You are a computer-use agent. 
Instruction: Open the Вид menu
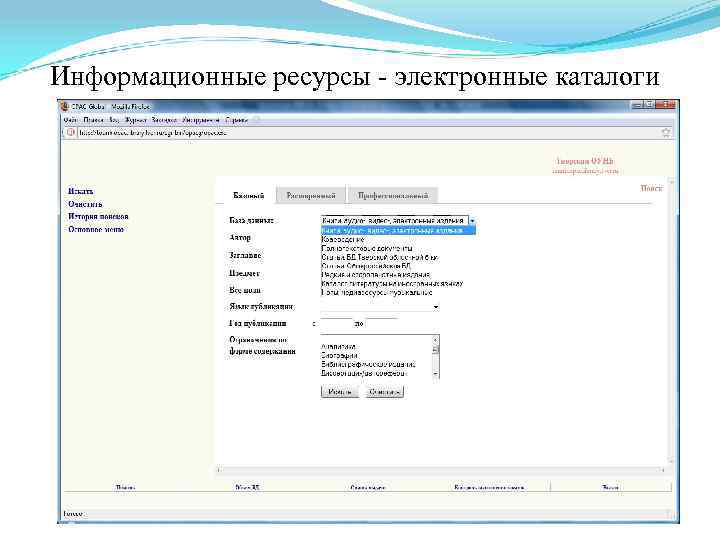click(114, 120)
